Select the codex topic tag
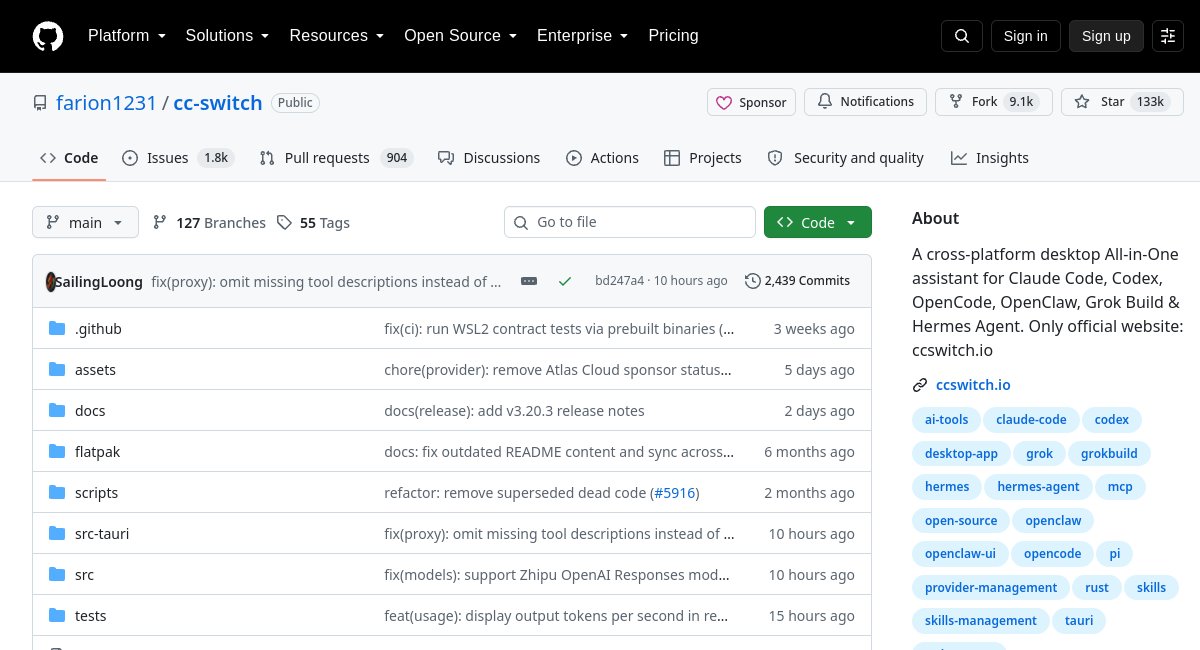The height and width of the screenshot is (650, 1200). pyautogui.click(x=1112, y=420)
